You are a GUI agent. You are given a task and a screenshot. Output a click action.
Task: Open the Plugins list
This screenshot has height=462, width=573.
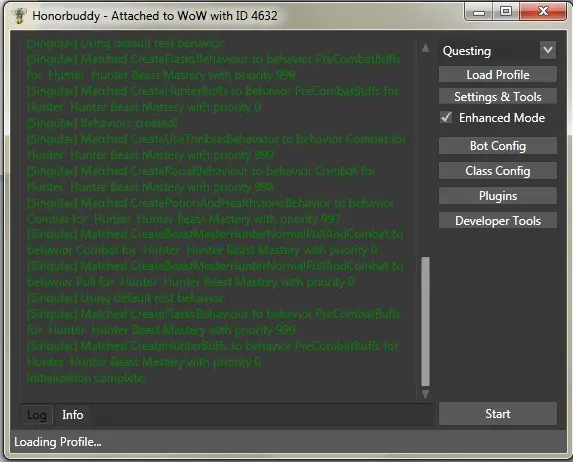[498, 196]
